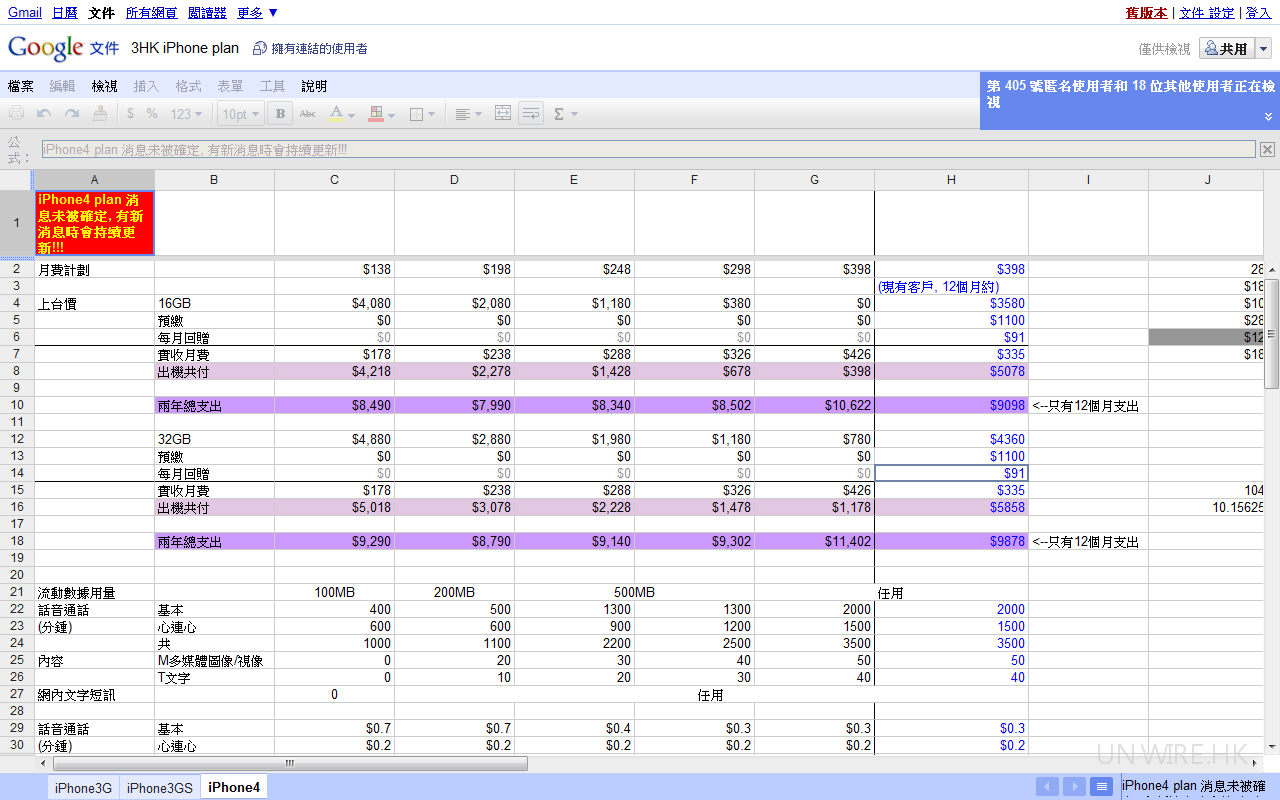Open the dropdown arrow beside 共用 button
The height and width of the screenshot is (800, 1280).
pyautogui.click(x=1264, y=49)
